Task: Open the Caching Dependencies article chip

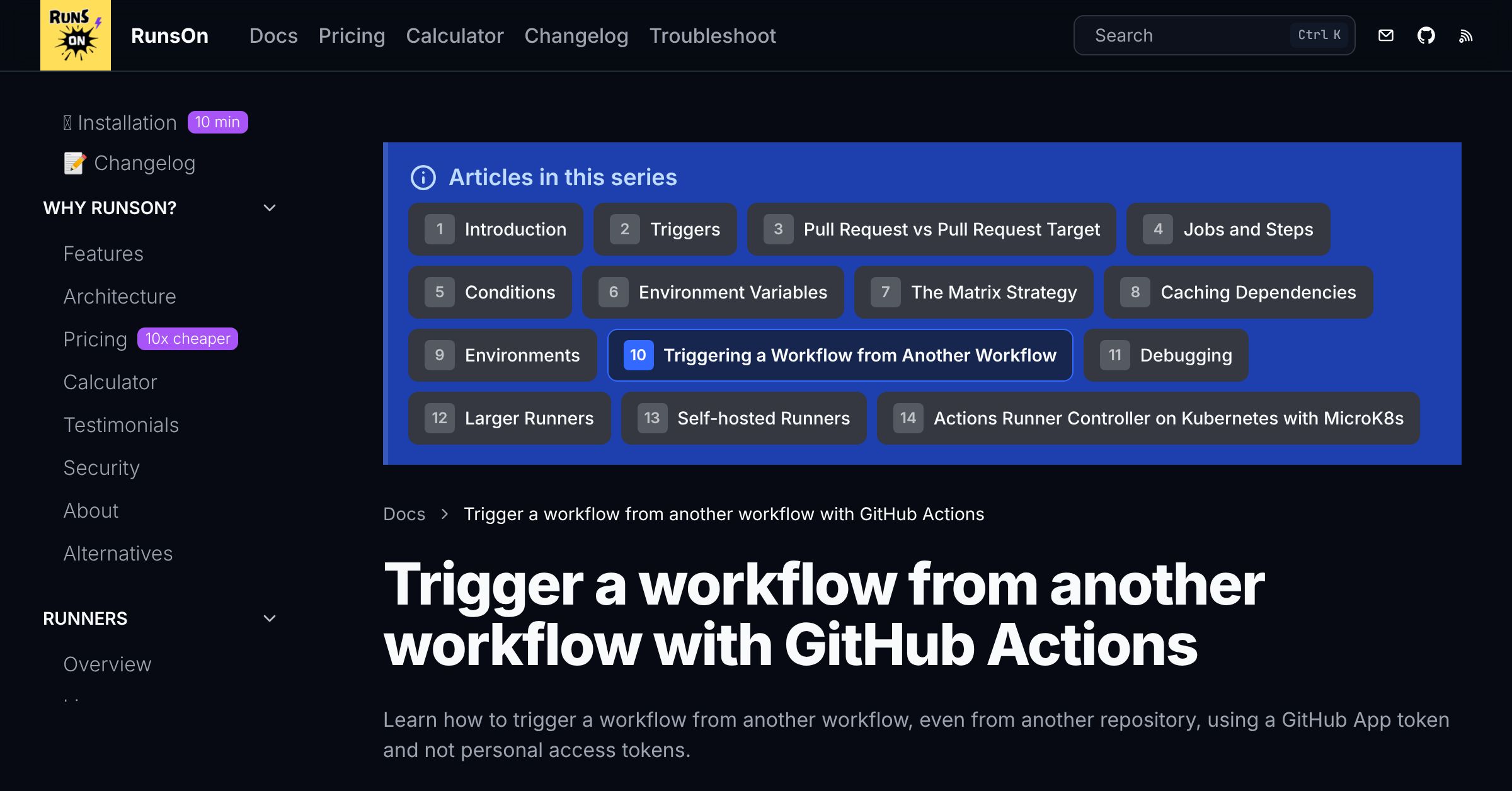Action: (1237, 292)
